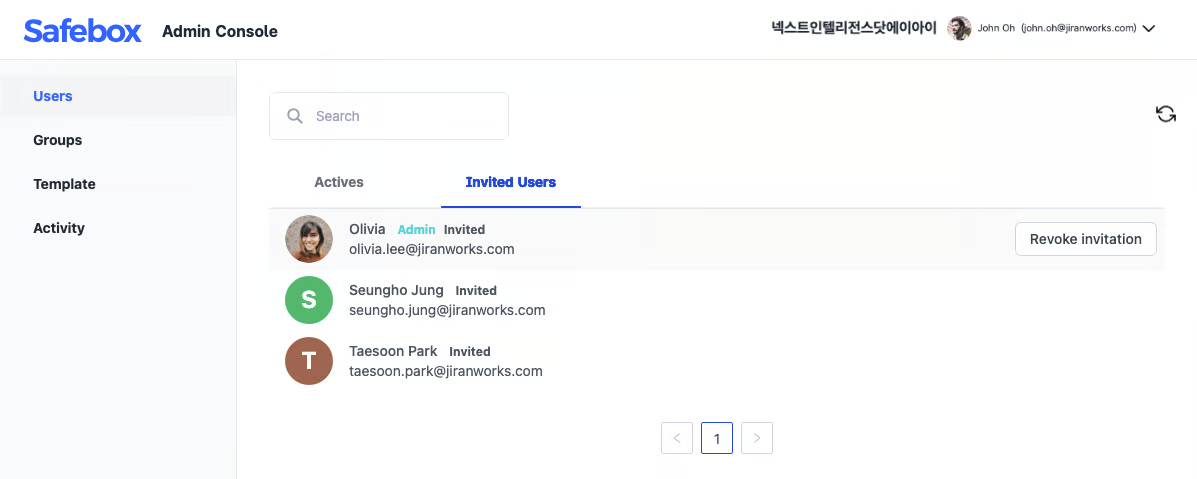The width and height of the screenshot is (1197, 479).
Task: Go to next page with right arrow
Action: click(757, 438)
